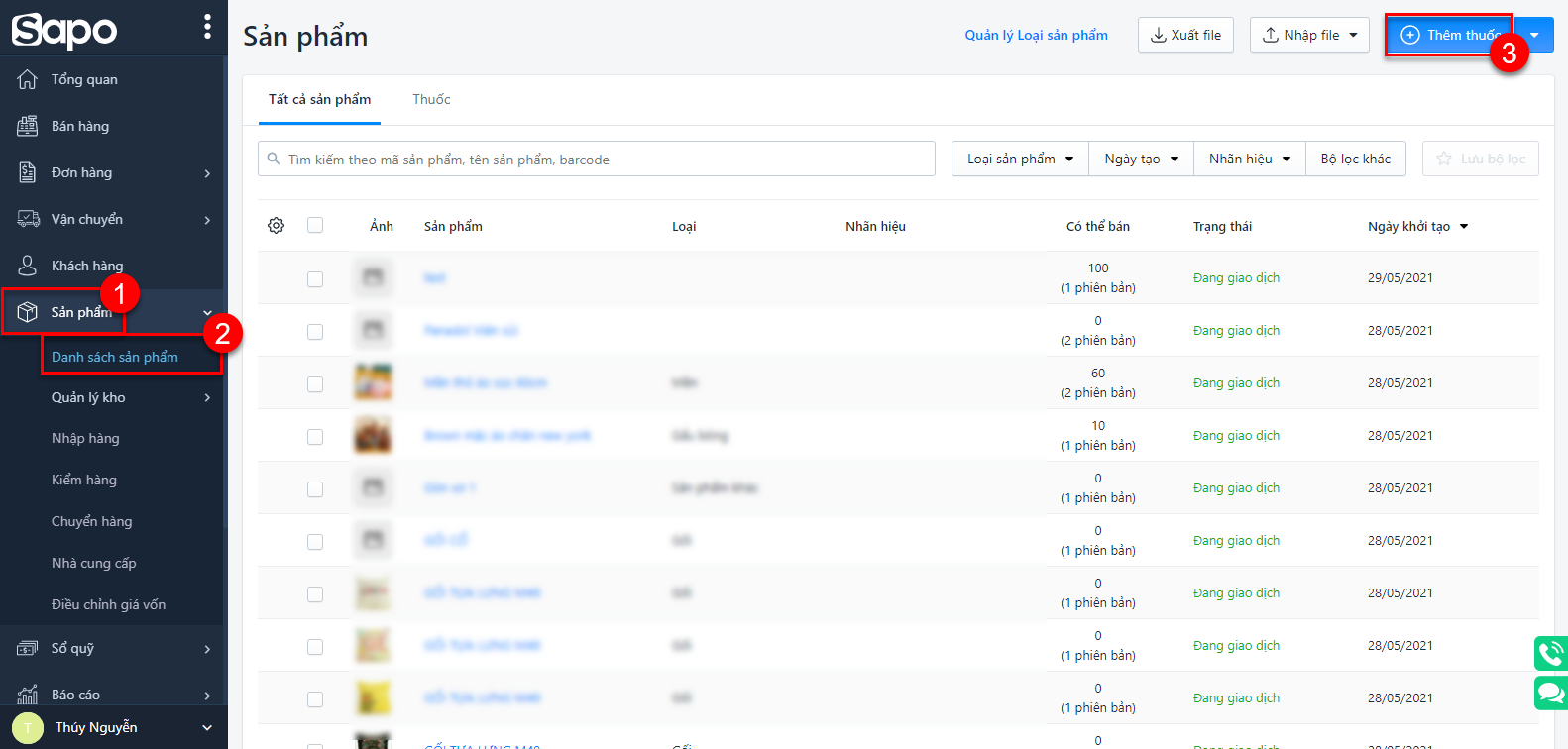
Task: Click the Xuất file button
Action: pos(1185,35)
